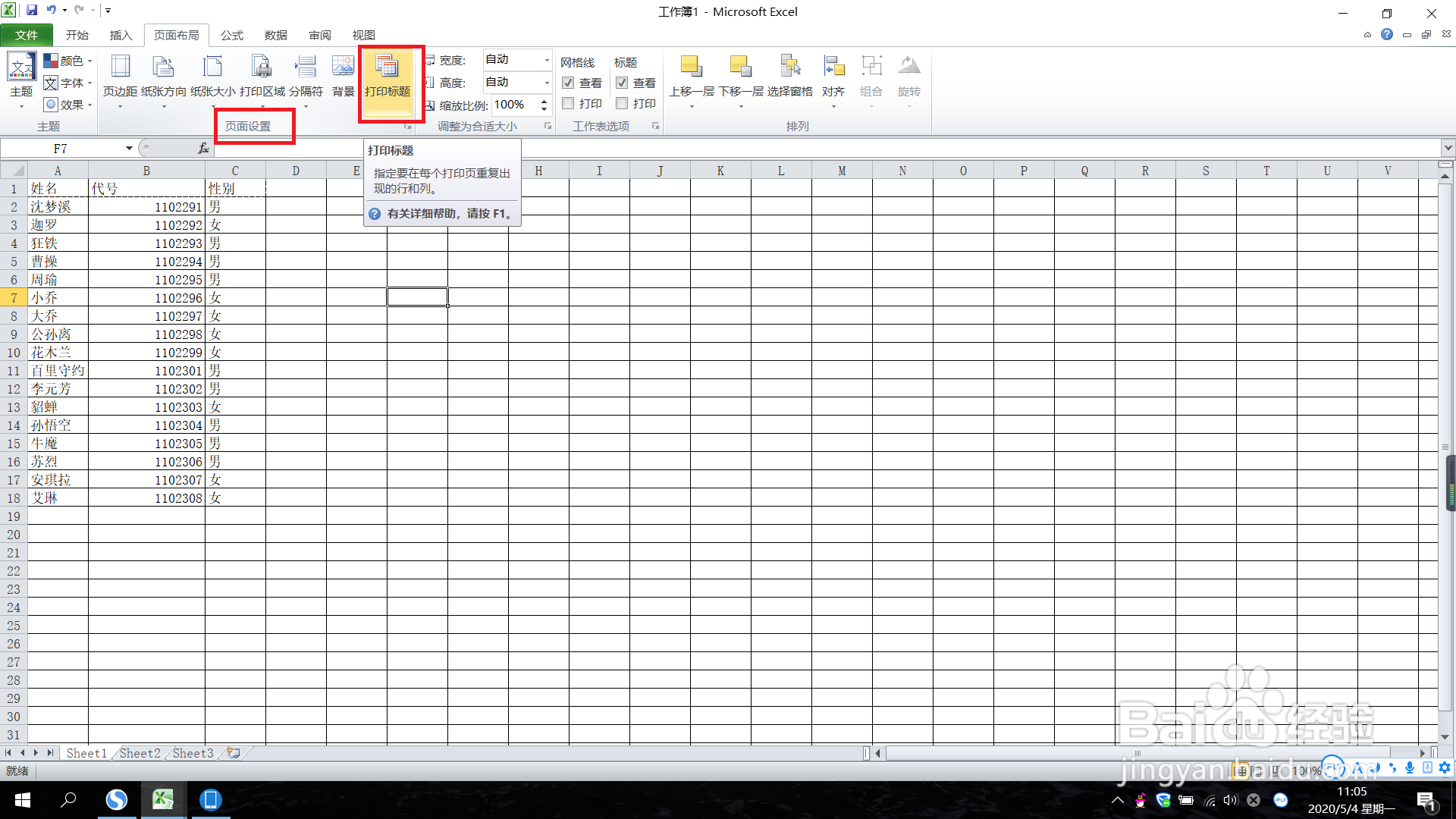Open the Page Setup (页面设置) dialog launcher

pyautogui.click(x=407, y=127)
